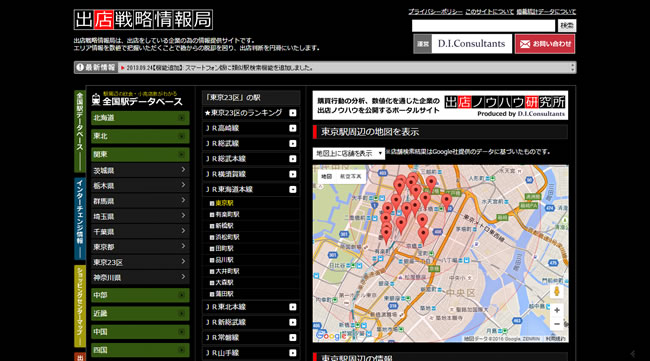Open the プライバシーポリシー link

click(435, 12)
